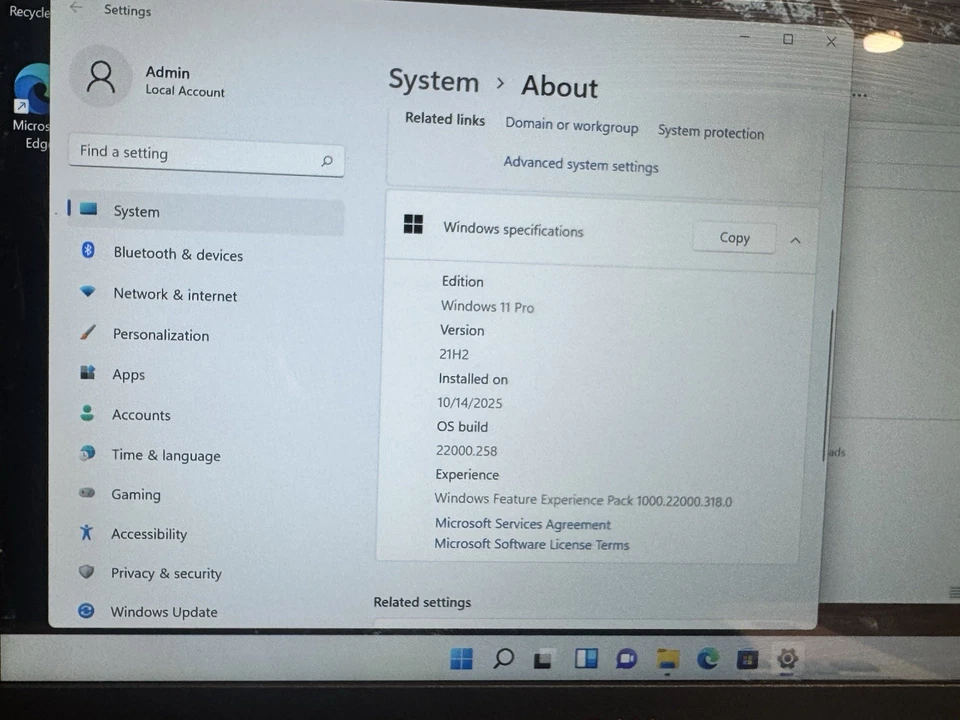Open System protection link
The width and height of the screenshot is (960, 720).
click(711, 132)
